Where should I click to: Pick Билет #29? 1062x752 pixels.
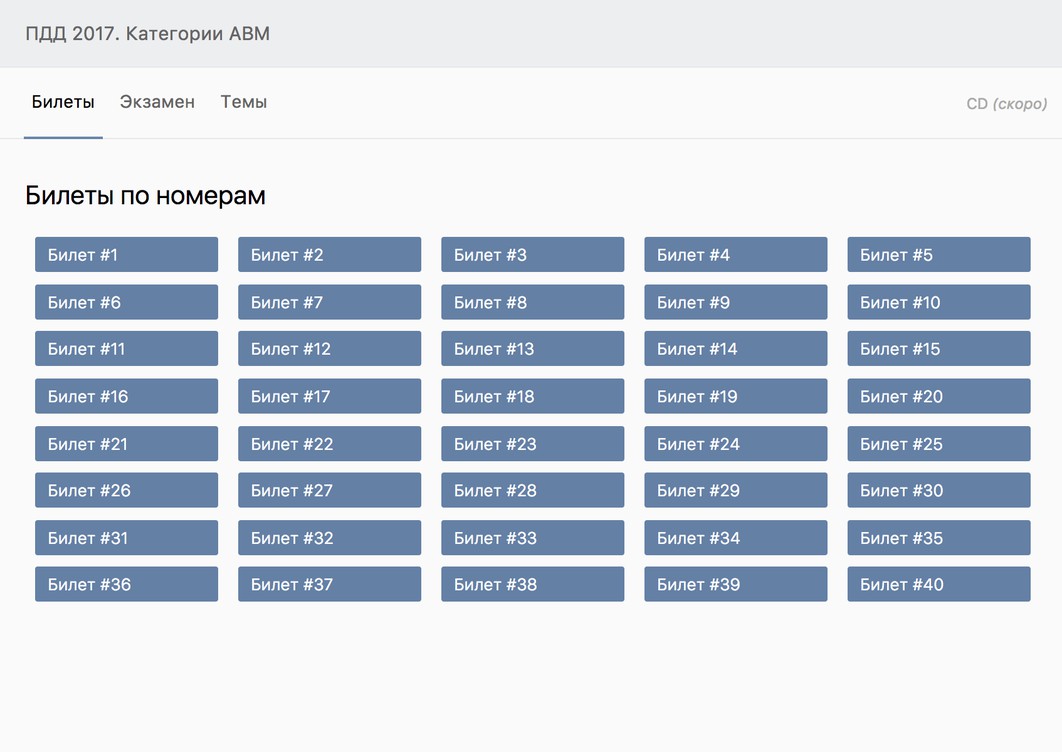[735, 490]
